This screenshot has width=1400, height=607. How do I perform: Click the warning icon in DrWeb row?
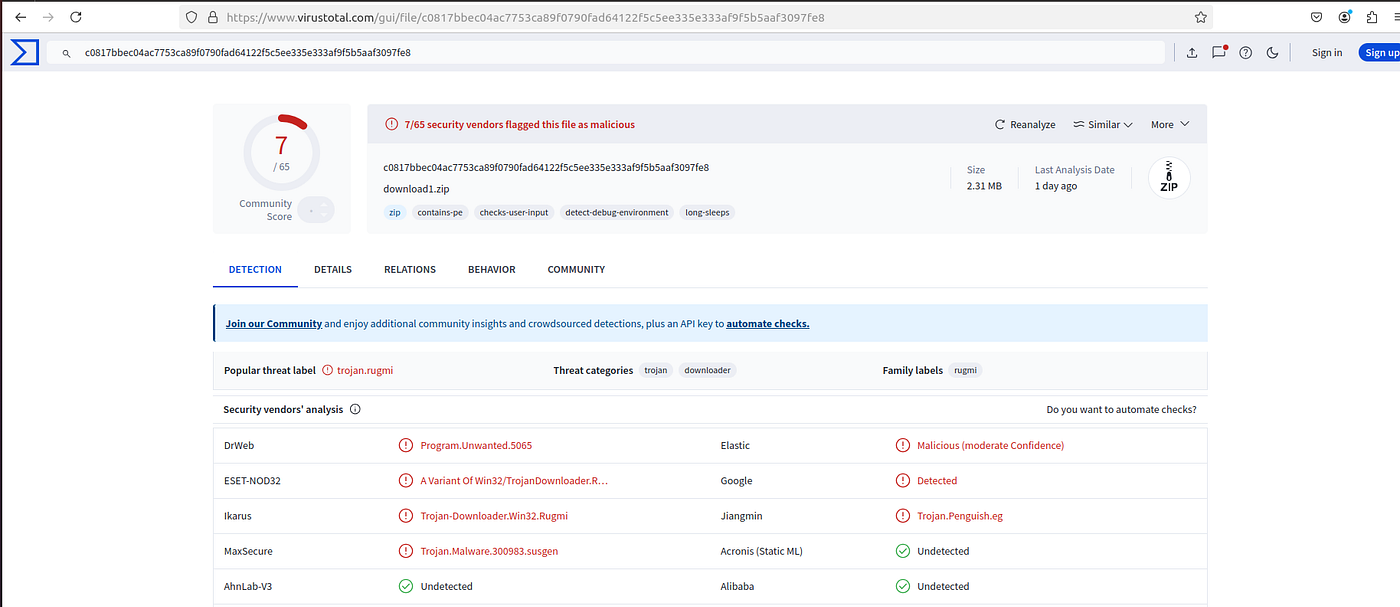tap(405, 445)
